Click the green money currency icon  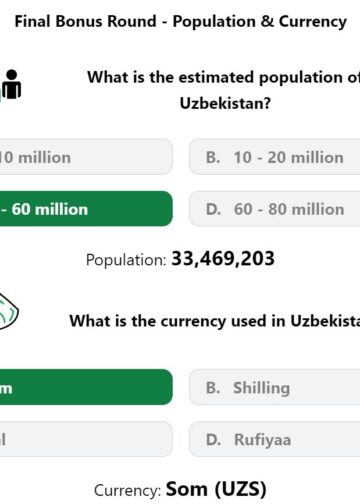[8, 311]
